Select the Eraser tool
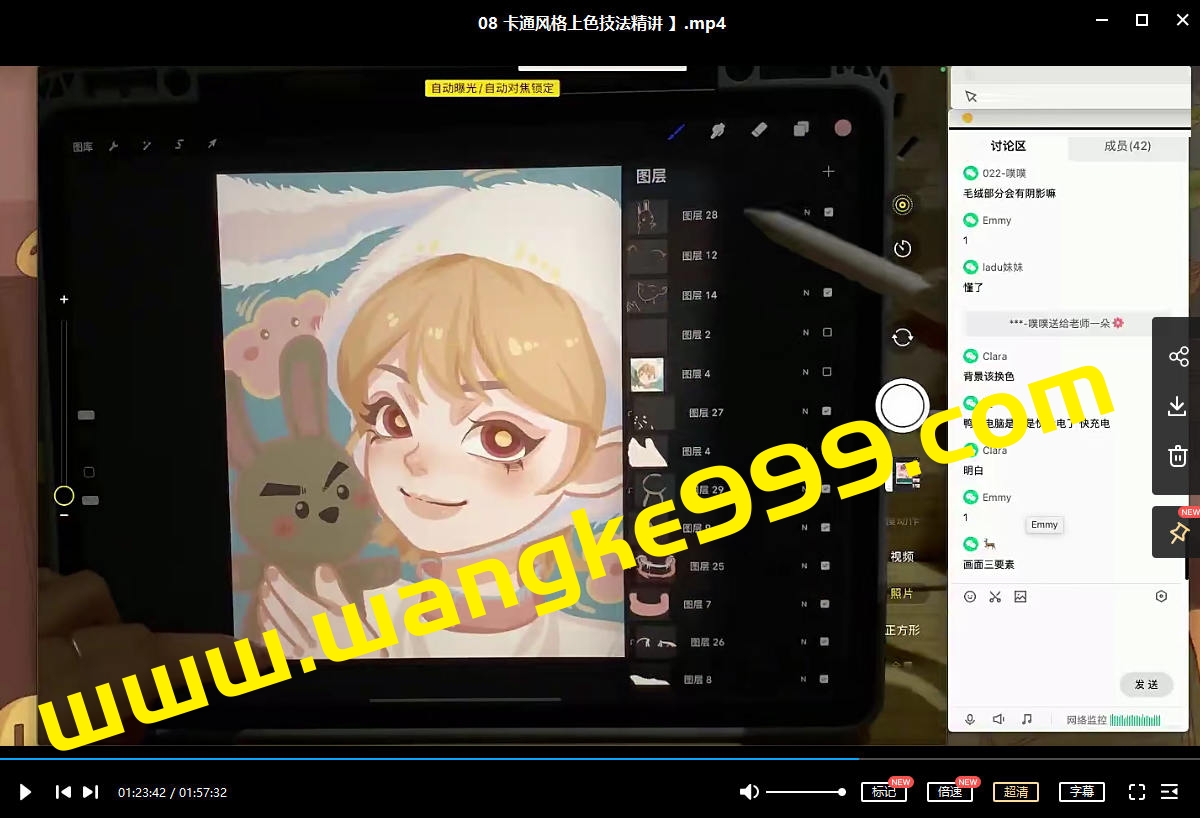The image size is (1200, 818). 758,129
